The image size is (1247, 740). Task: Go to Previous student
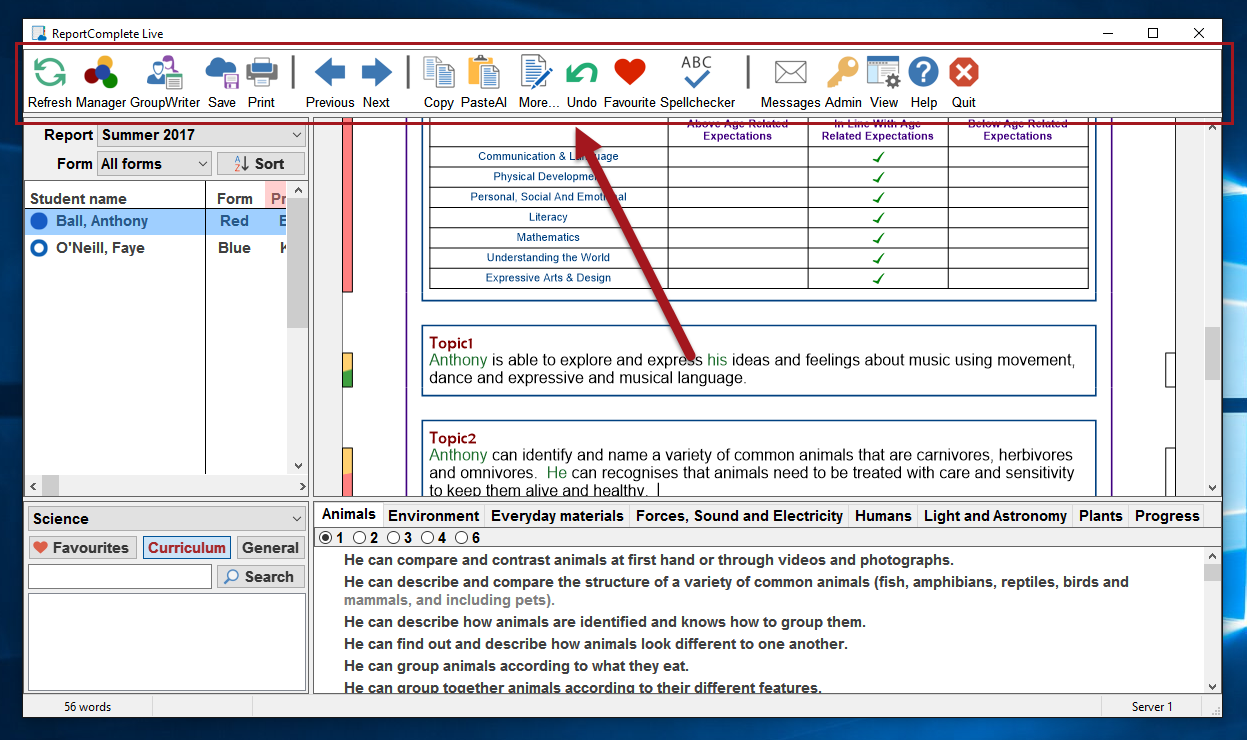(x=330, y=72)
